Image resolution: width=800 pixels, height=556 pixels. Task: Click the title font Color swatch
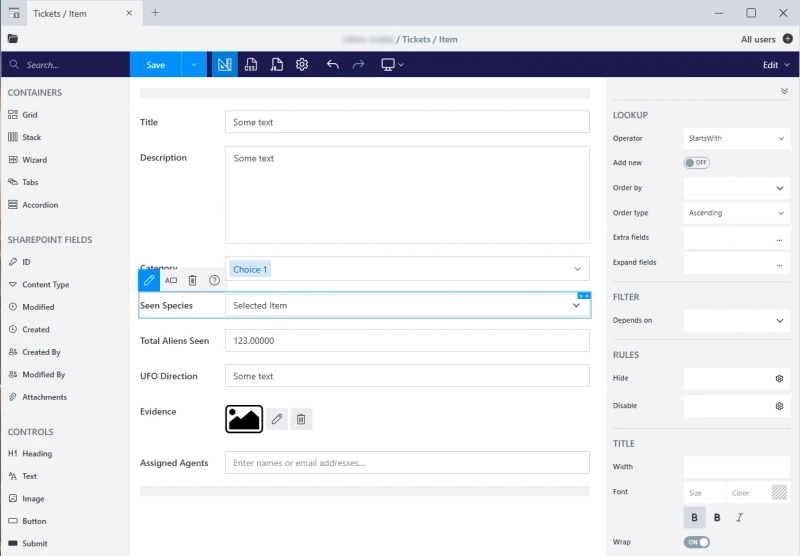(x=779, y=493)
